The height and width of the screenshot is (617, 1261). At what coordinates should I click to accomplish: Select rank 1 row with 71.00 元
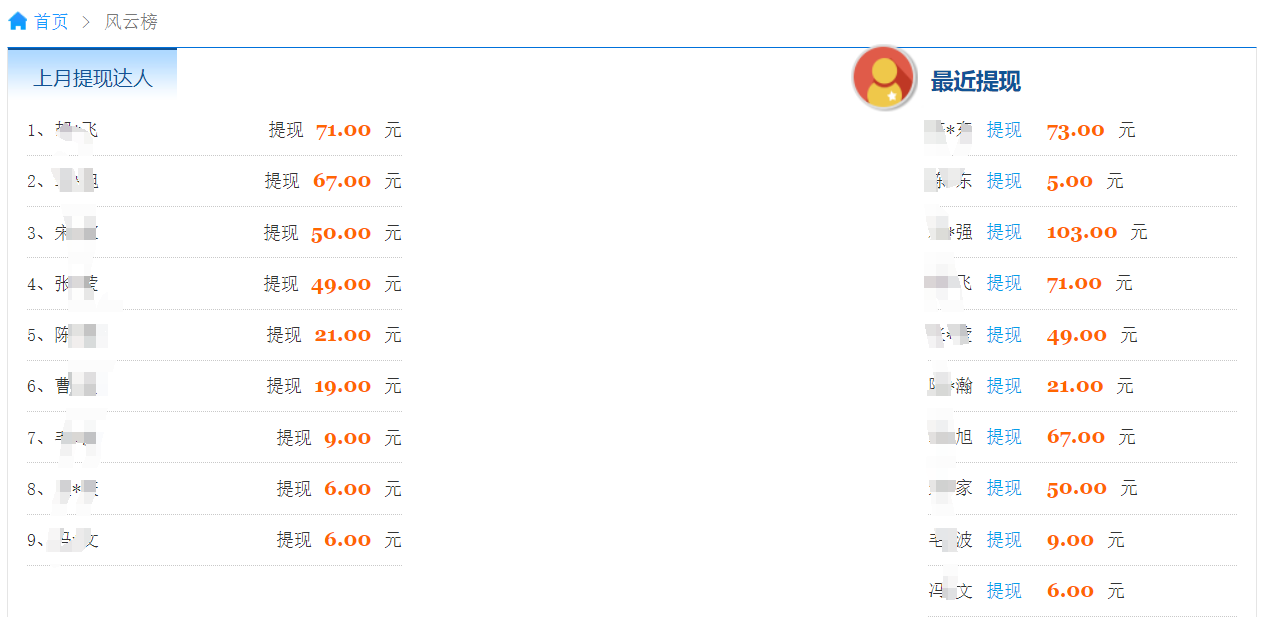pyautogui.click(x=214, y=130)
